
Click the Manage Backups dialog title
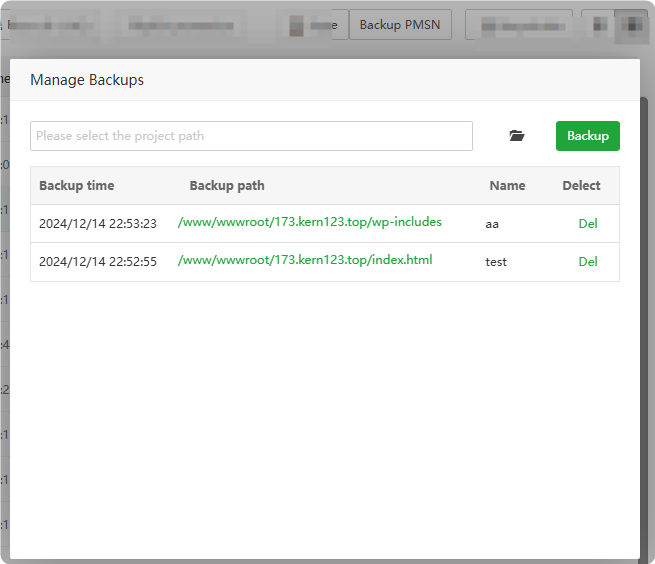87,80
